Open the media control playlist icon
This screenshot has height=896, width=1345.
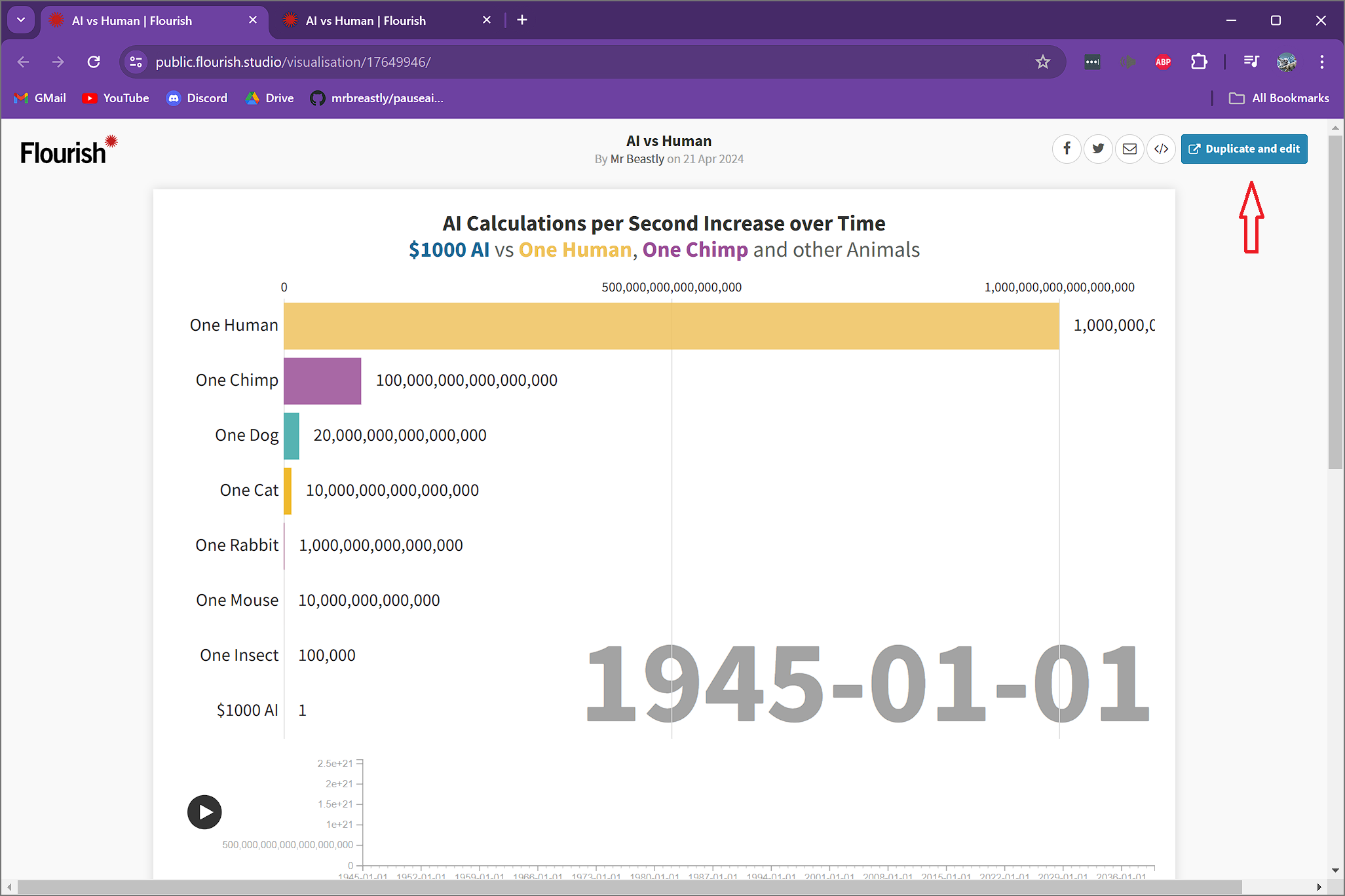[1251, 62]
